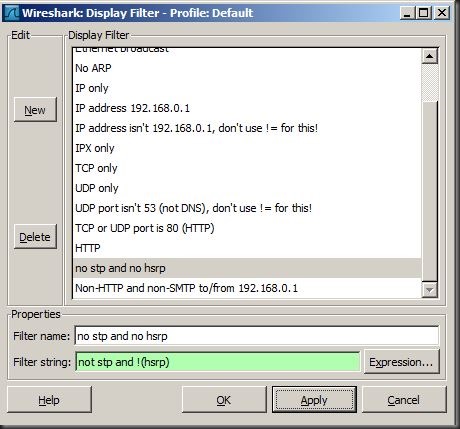Maximize the Display Filter window
Screen dimensions: 460x429
pyautogui.click(x=423, y=13)
